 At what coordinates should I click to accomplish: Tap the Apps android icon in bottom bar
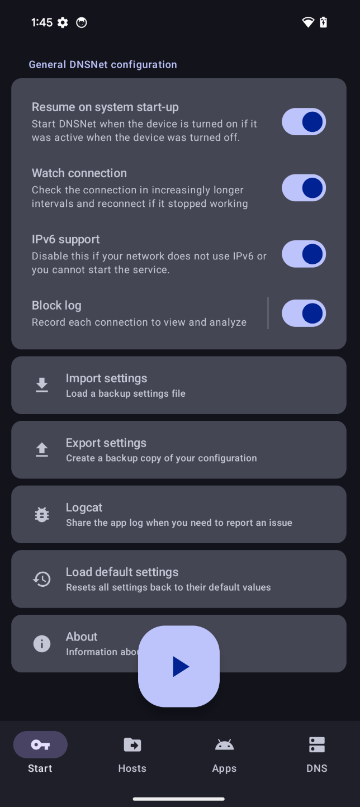pos(224,744)
